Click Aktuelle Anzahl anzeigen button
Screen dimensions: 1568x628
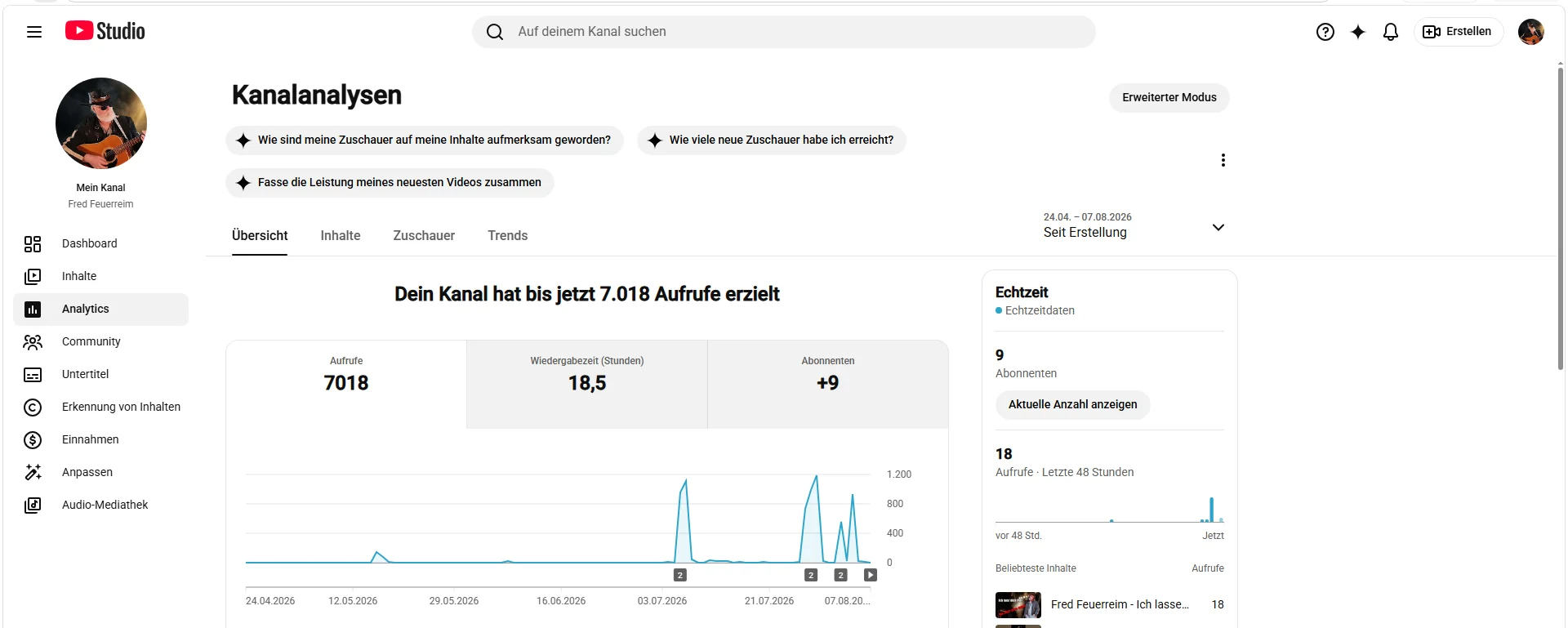1072,404
